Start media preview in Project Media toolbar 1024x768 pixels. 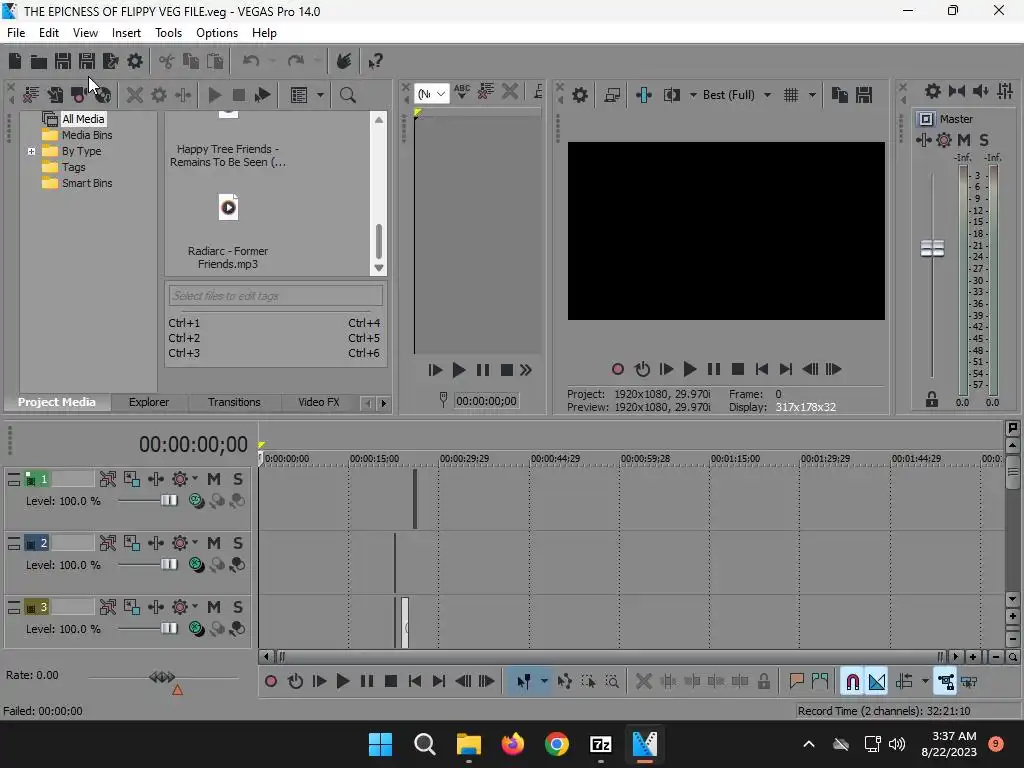tap(214, 95)
